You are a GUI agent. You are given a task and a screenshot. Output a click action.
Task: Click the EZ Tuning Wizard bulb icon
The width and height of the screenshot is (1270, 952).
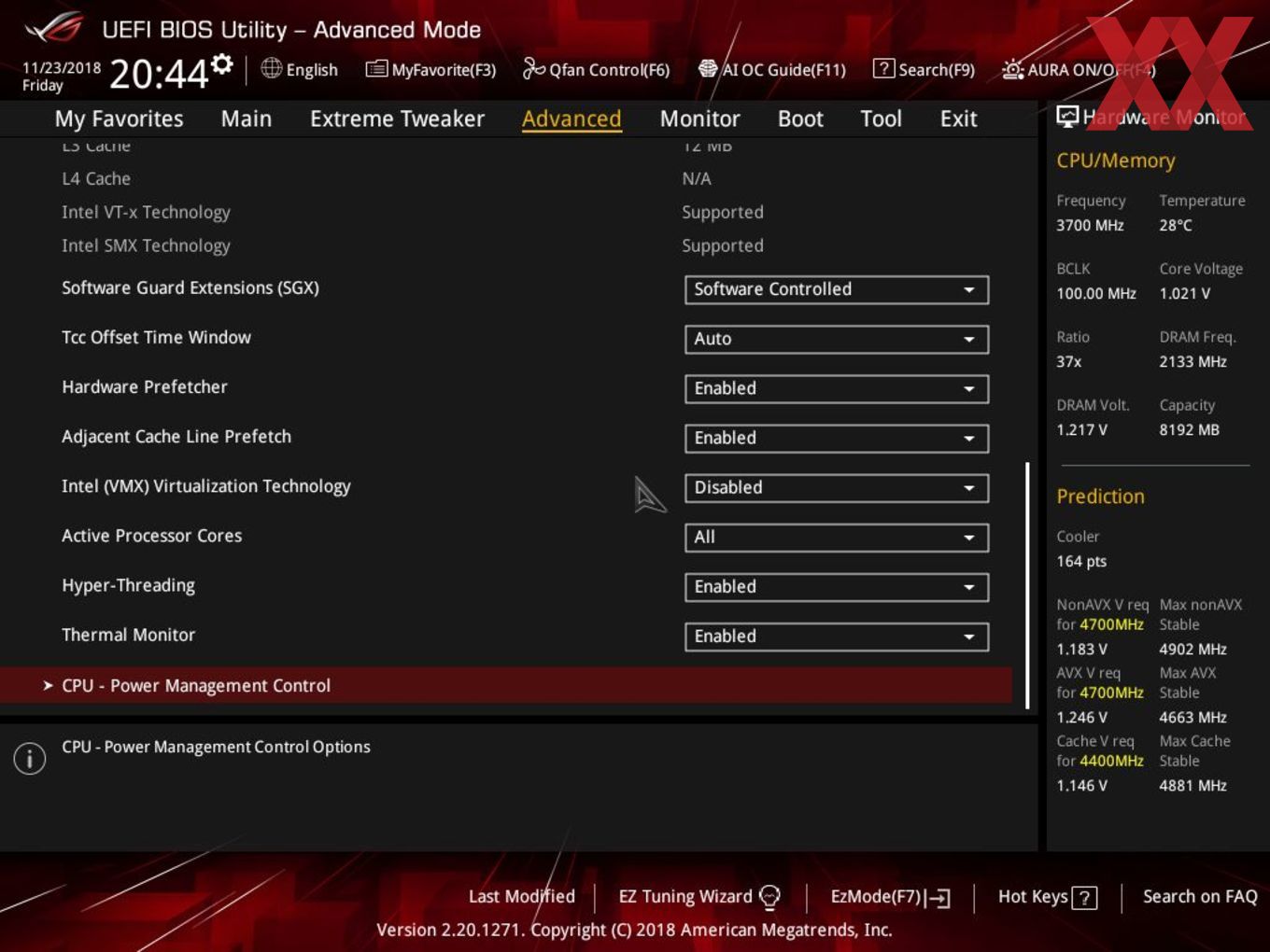769,897
